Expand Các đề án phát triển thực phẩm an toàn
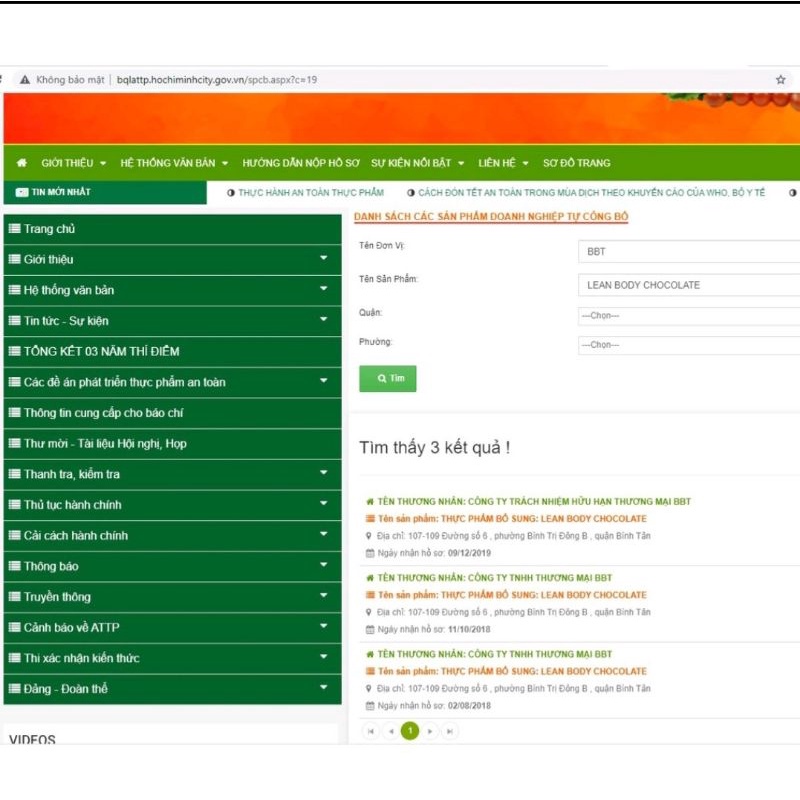The height and width of the screenshot is (800, 800). click(172, 382)
